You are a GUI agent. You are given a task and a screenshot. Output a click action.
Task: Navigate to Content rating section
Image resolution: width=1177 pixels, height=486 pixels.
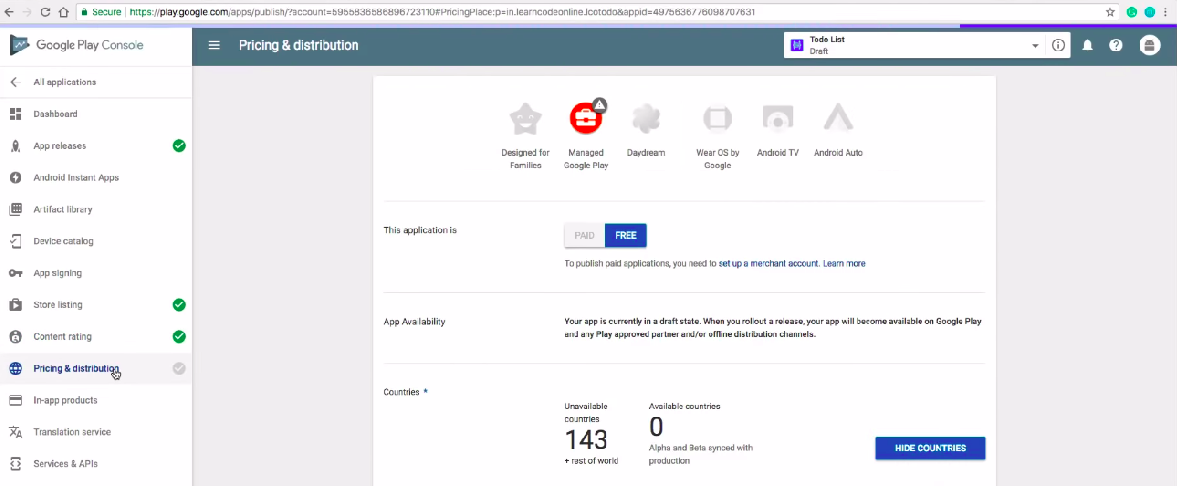[x=62, y=337]
